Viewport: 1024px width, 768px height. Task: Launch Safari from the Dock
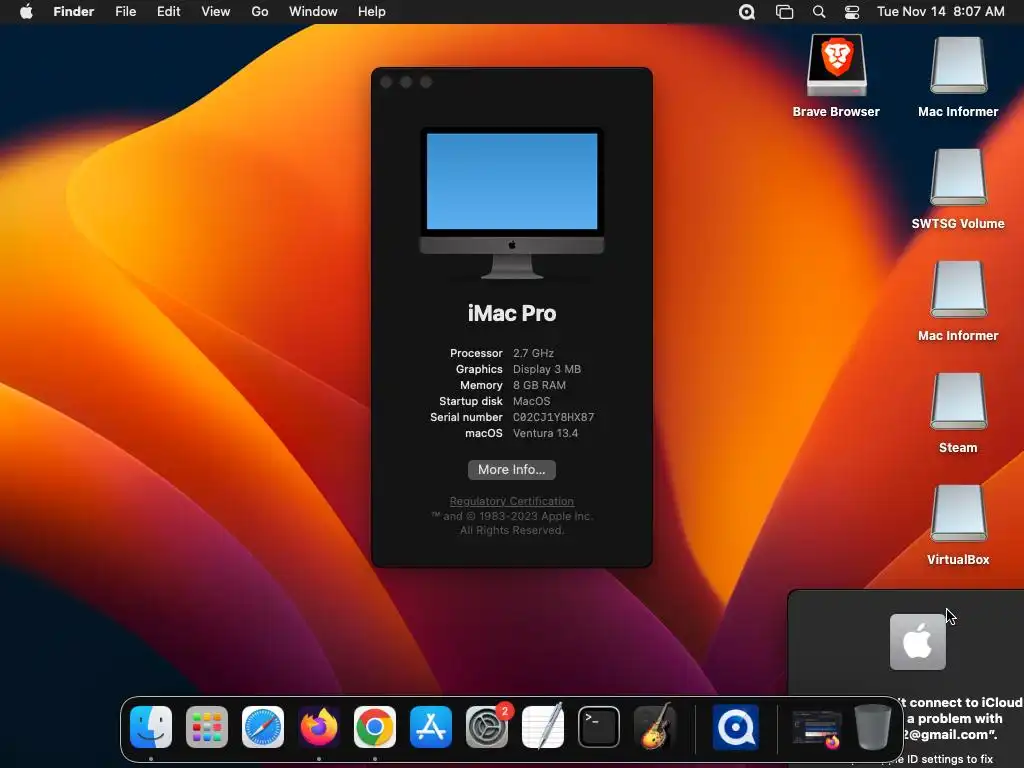click(263, 727)
